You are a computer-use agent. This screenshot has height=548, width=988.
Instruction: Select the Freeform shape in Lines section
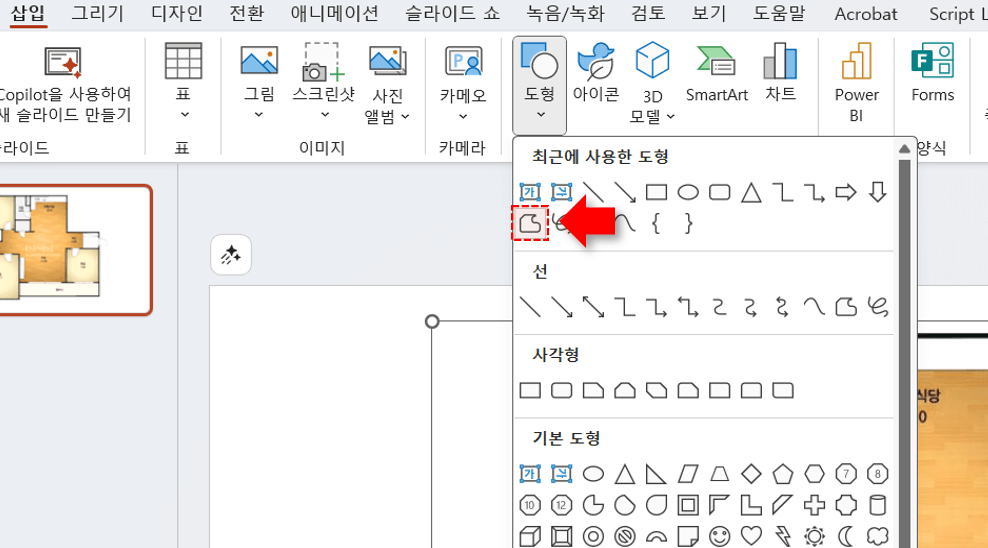846,307
